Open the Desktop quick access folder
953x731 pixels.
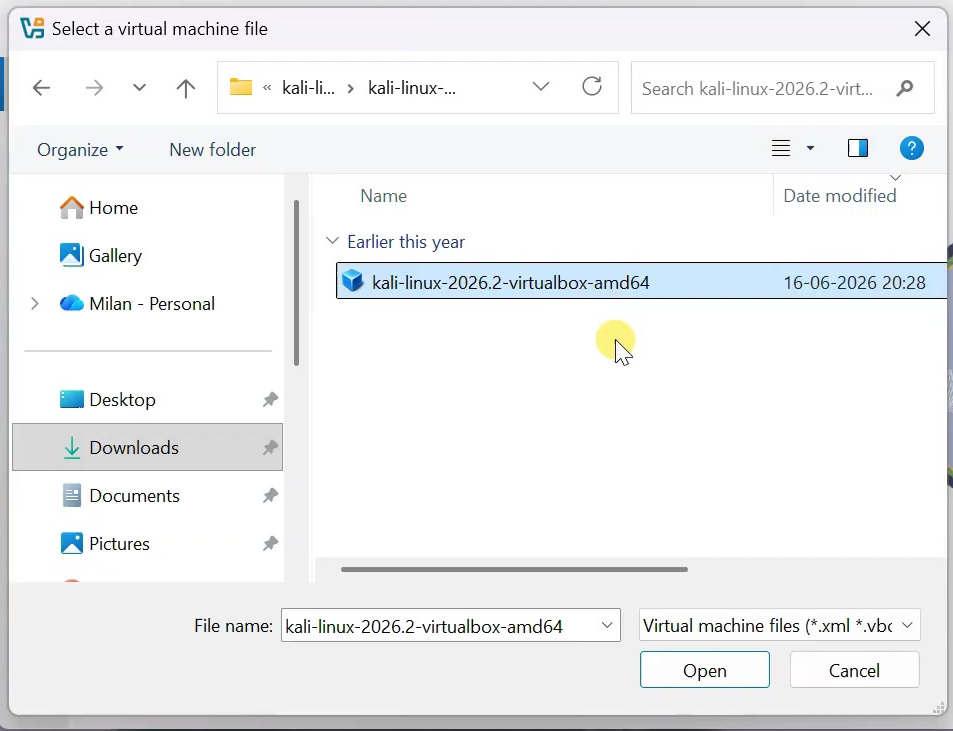[122, 400]
